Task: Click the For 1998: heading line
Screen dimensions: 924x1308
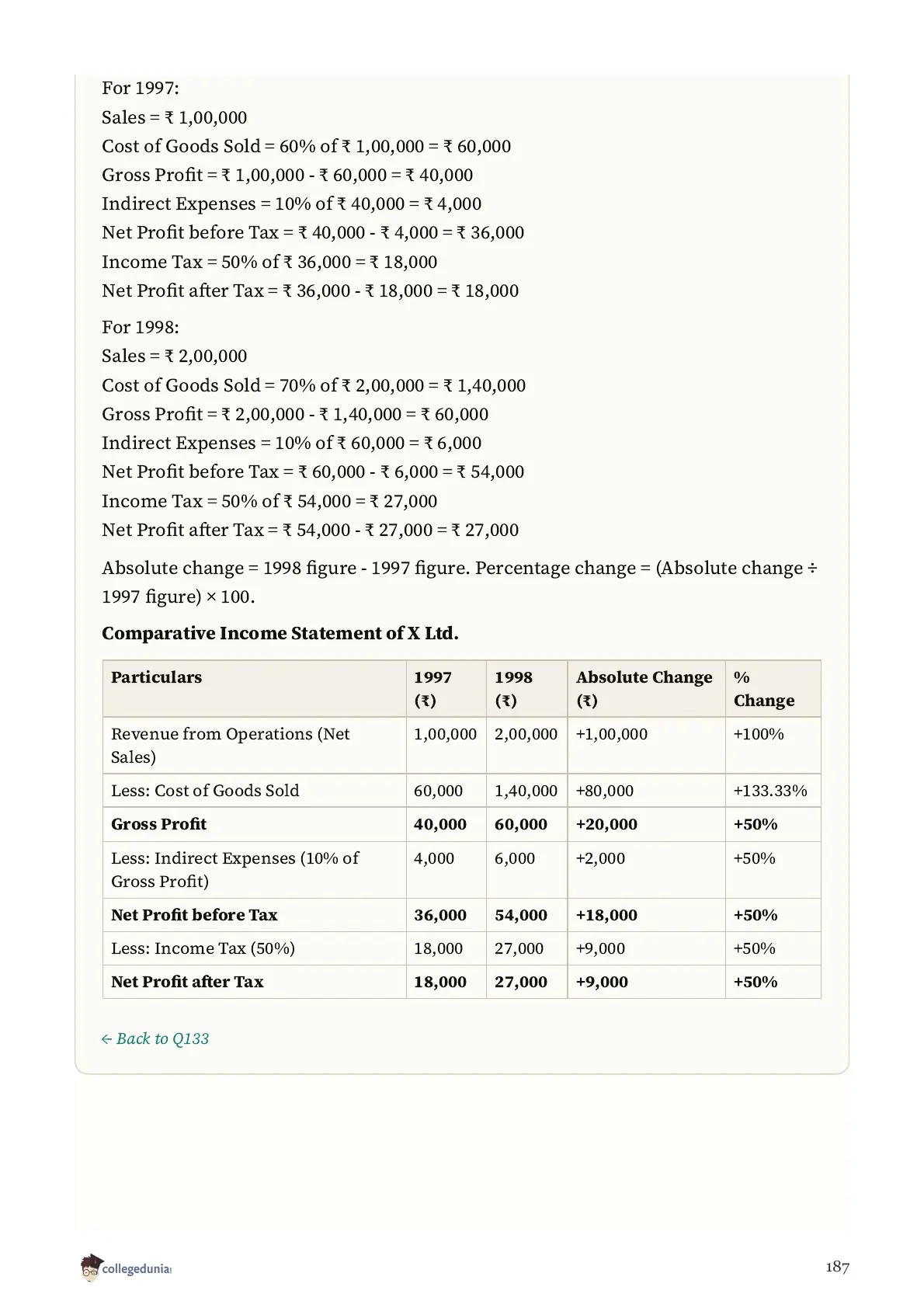Action: point(141,327)
